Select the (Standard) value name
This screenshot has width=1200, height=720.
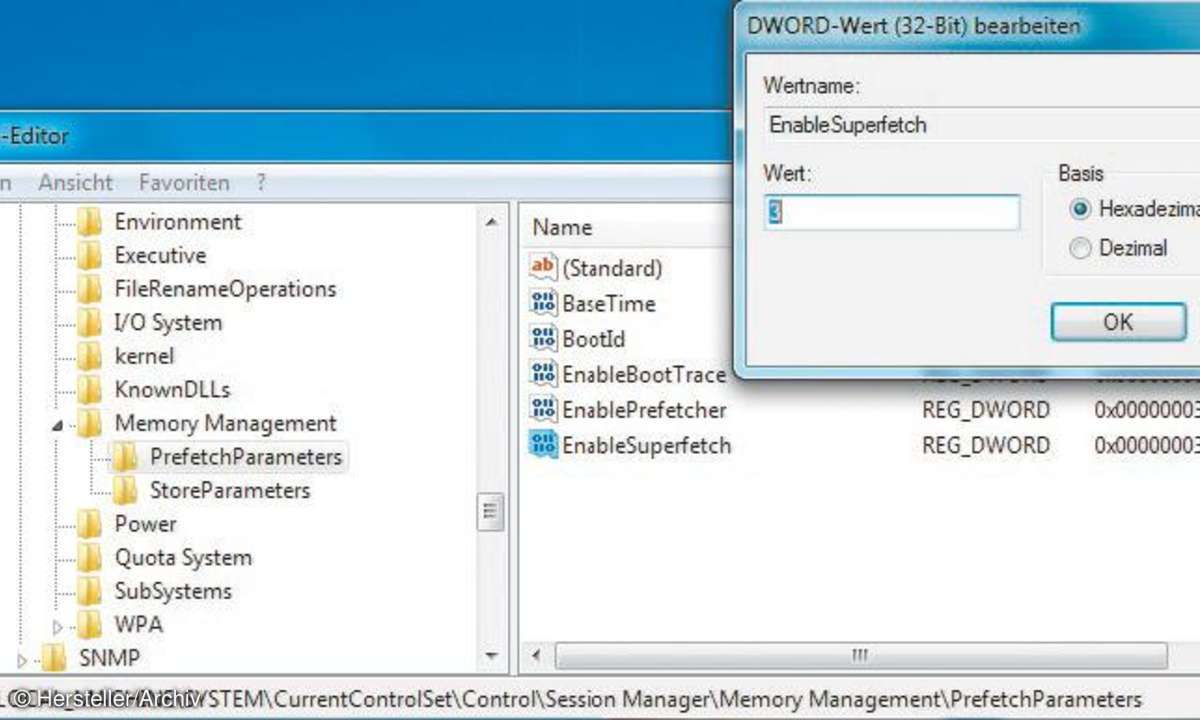click(612, 268)
